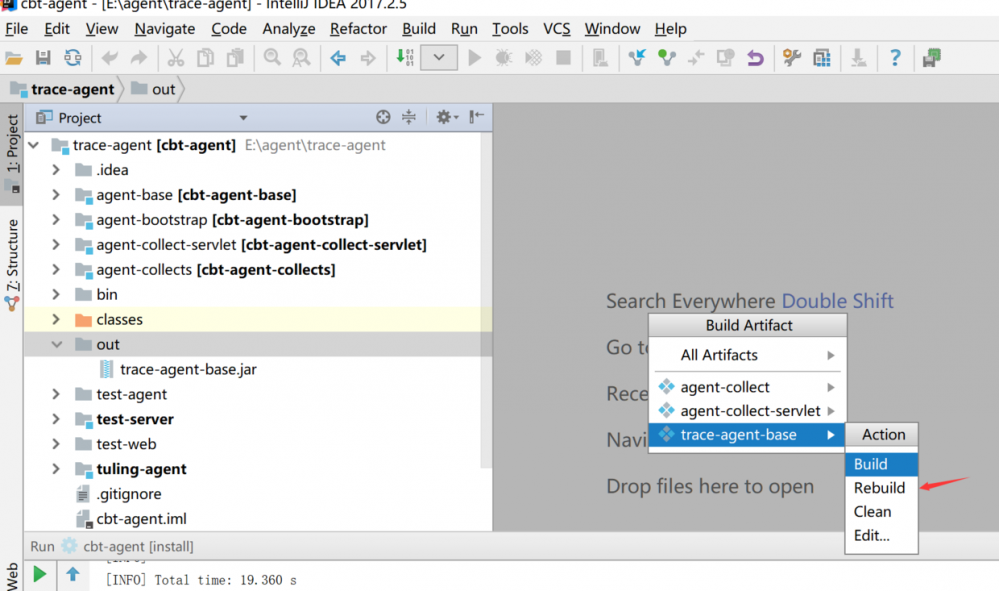Choose Clean in the Action submenu

point(881,512)
